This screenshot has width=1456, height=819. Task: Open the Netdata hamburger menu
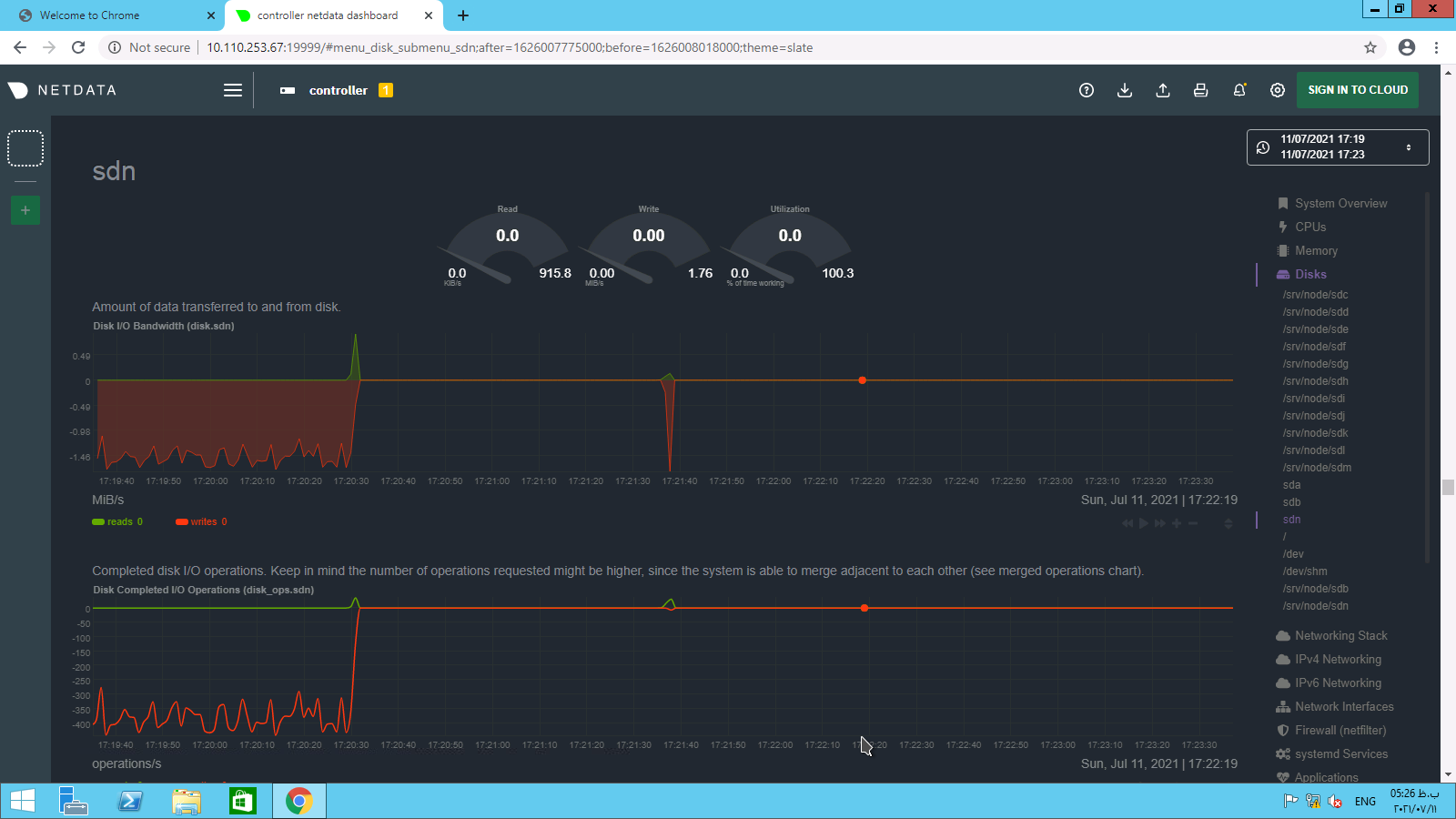(233, 90)
